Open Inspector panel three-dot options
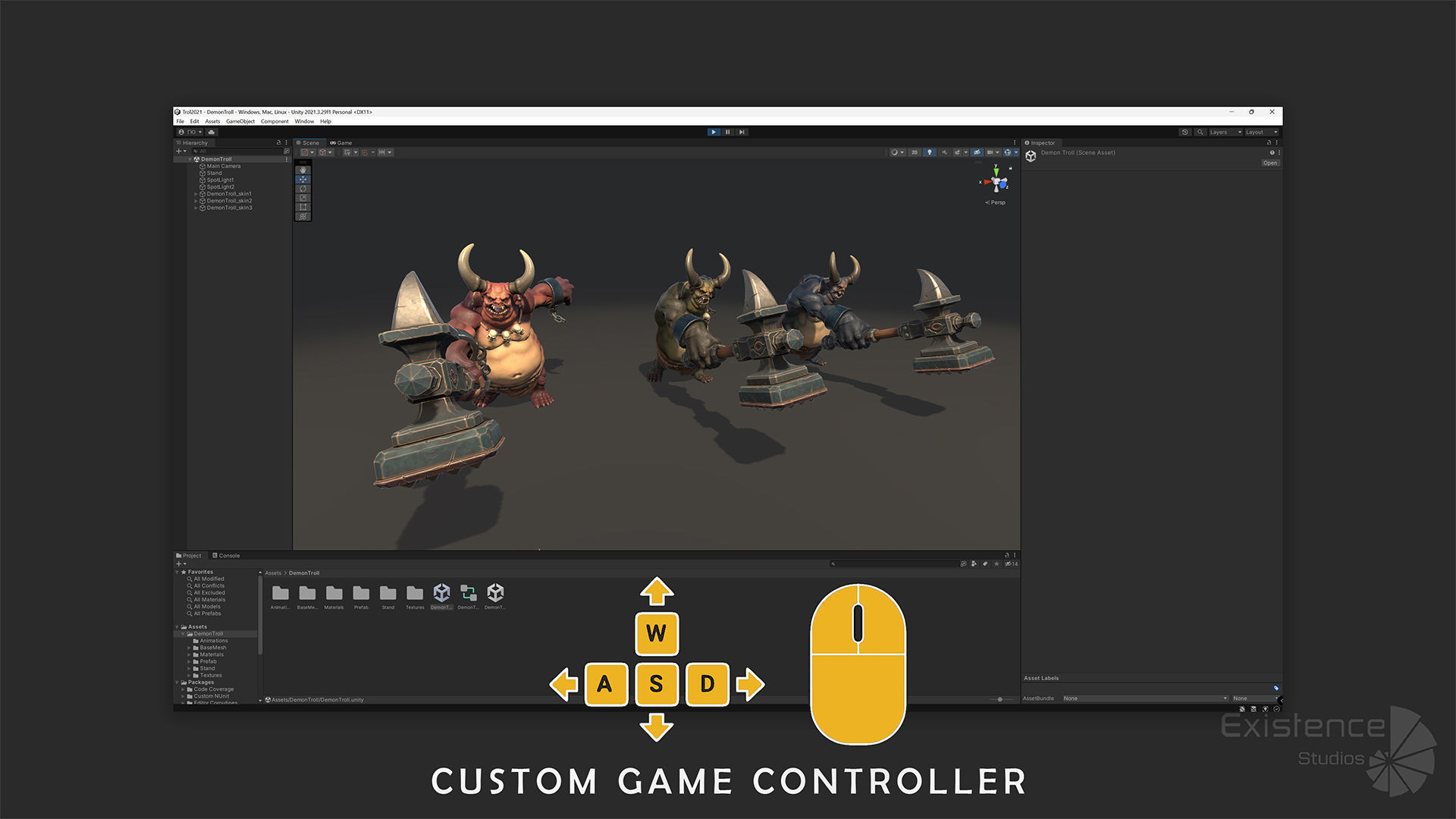Image resolution: width=1456 pixels, height=819 pixels. coord(1277,143)
